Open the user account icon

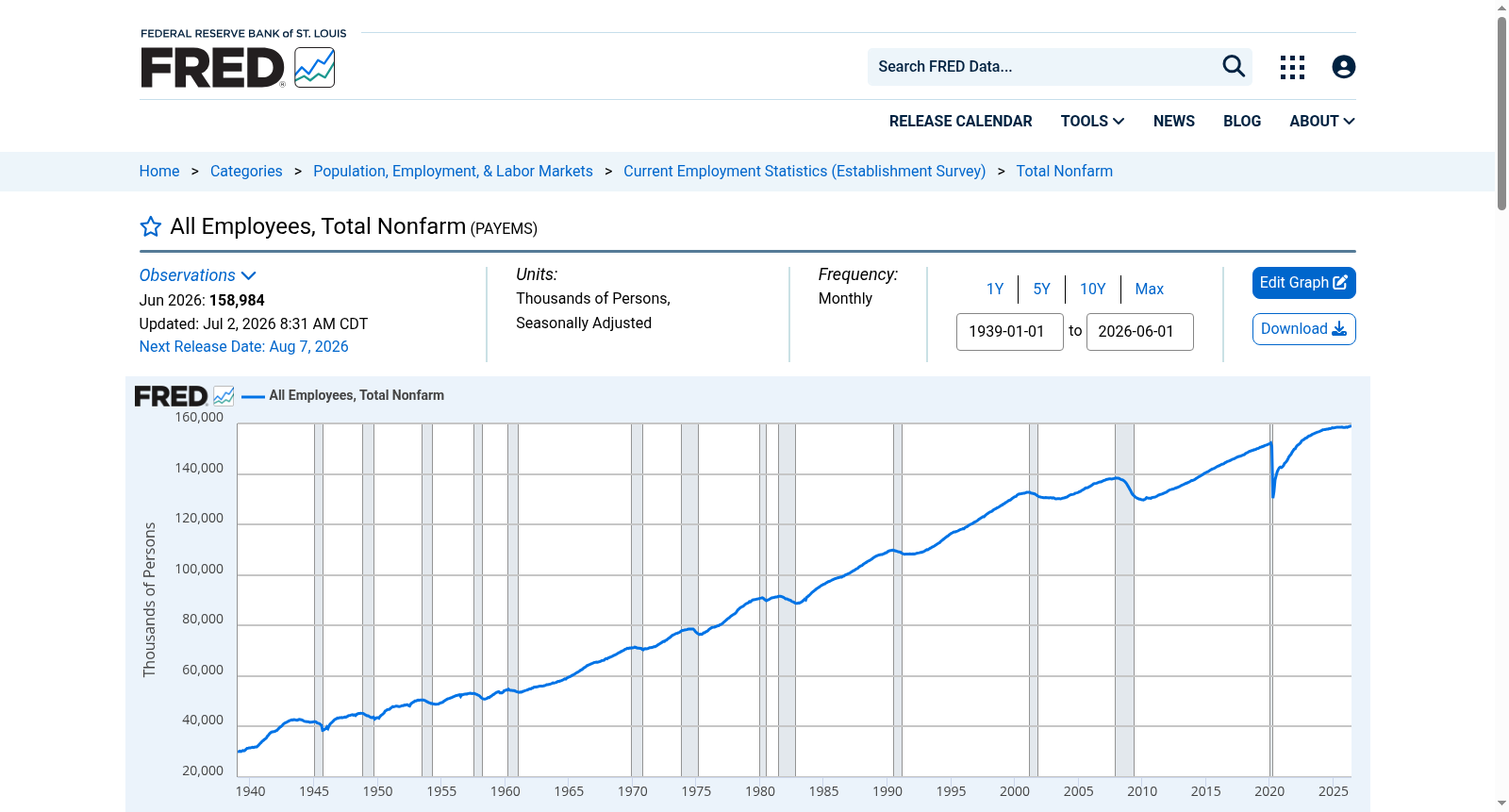1344,67
